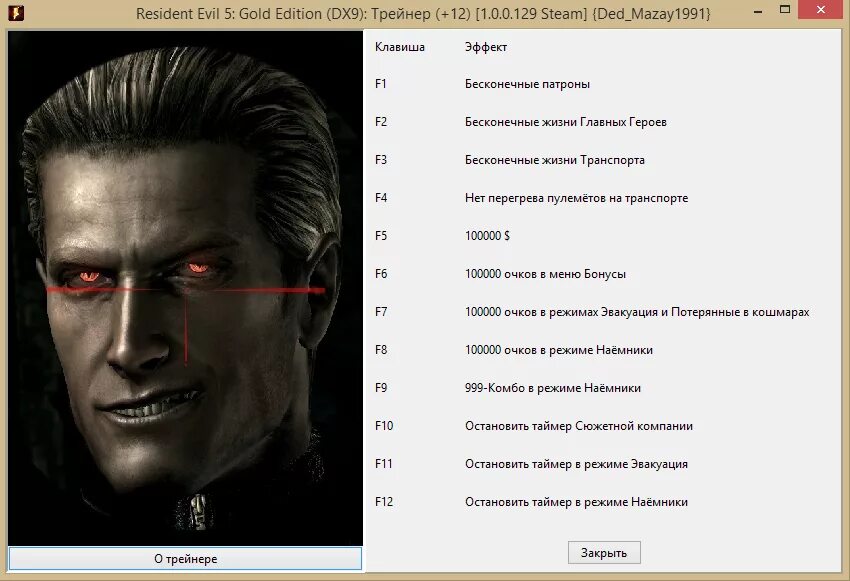
Task: Select the F6 key label
Action: (x=381, y=274)
